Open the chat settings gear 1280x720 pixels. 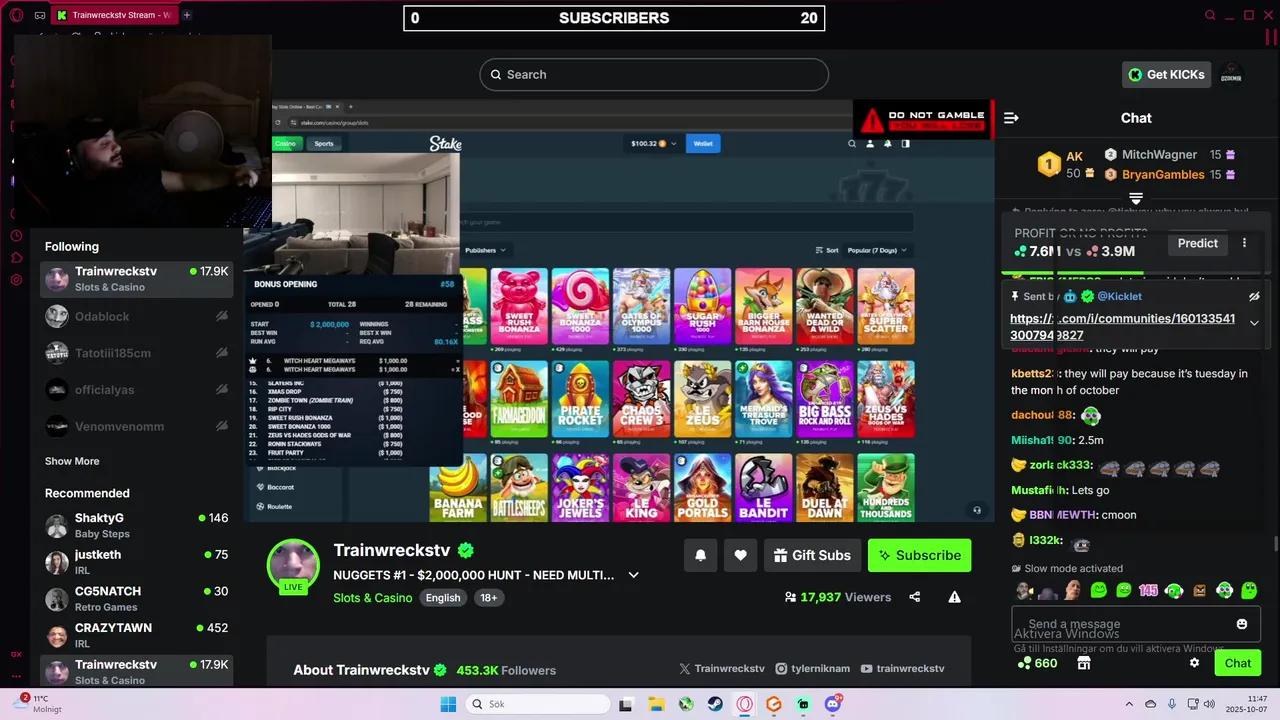1194,663
